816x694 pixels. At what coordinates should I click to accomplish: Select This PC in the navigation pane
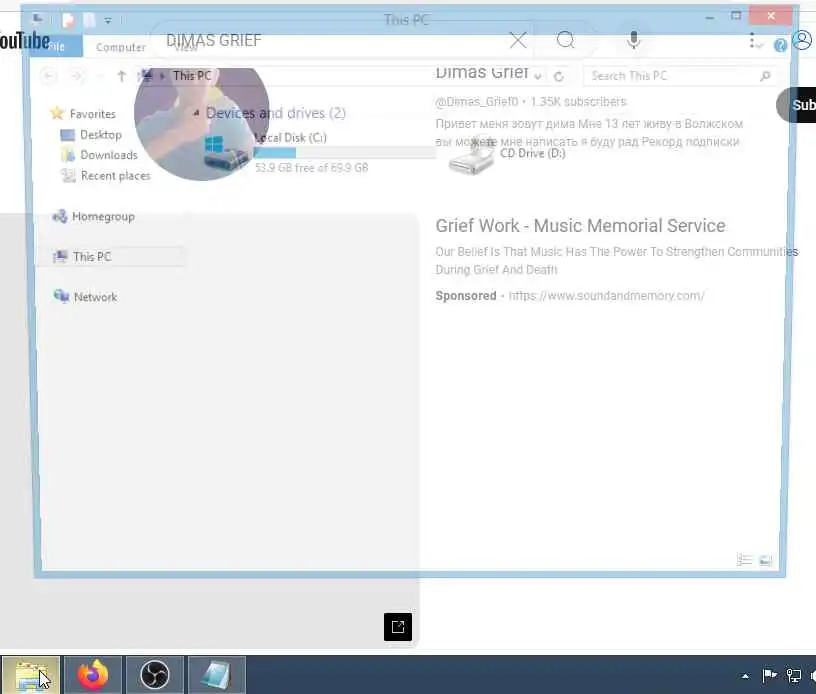click(x=110, y=256)
